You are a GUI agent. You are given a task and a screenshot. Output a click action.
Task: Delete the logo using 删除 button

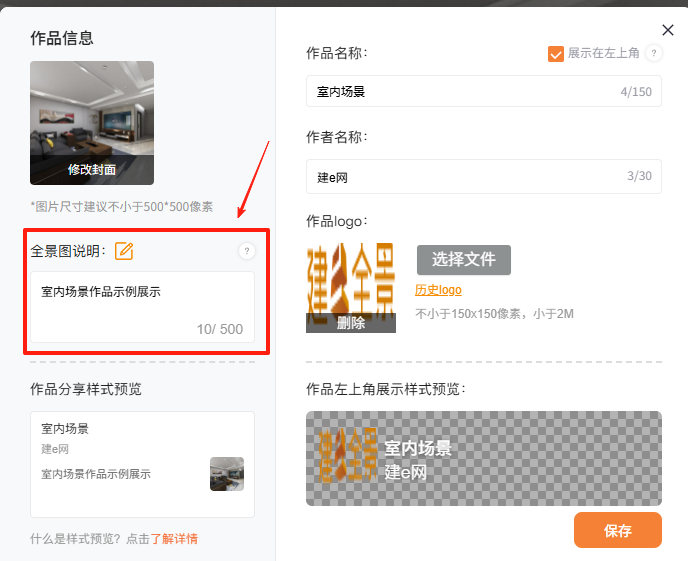click(350, 323)
